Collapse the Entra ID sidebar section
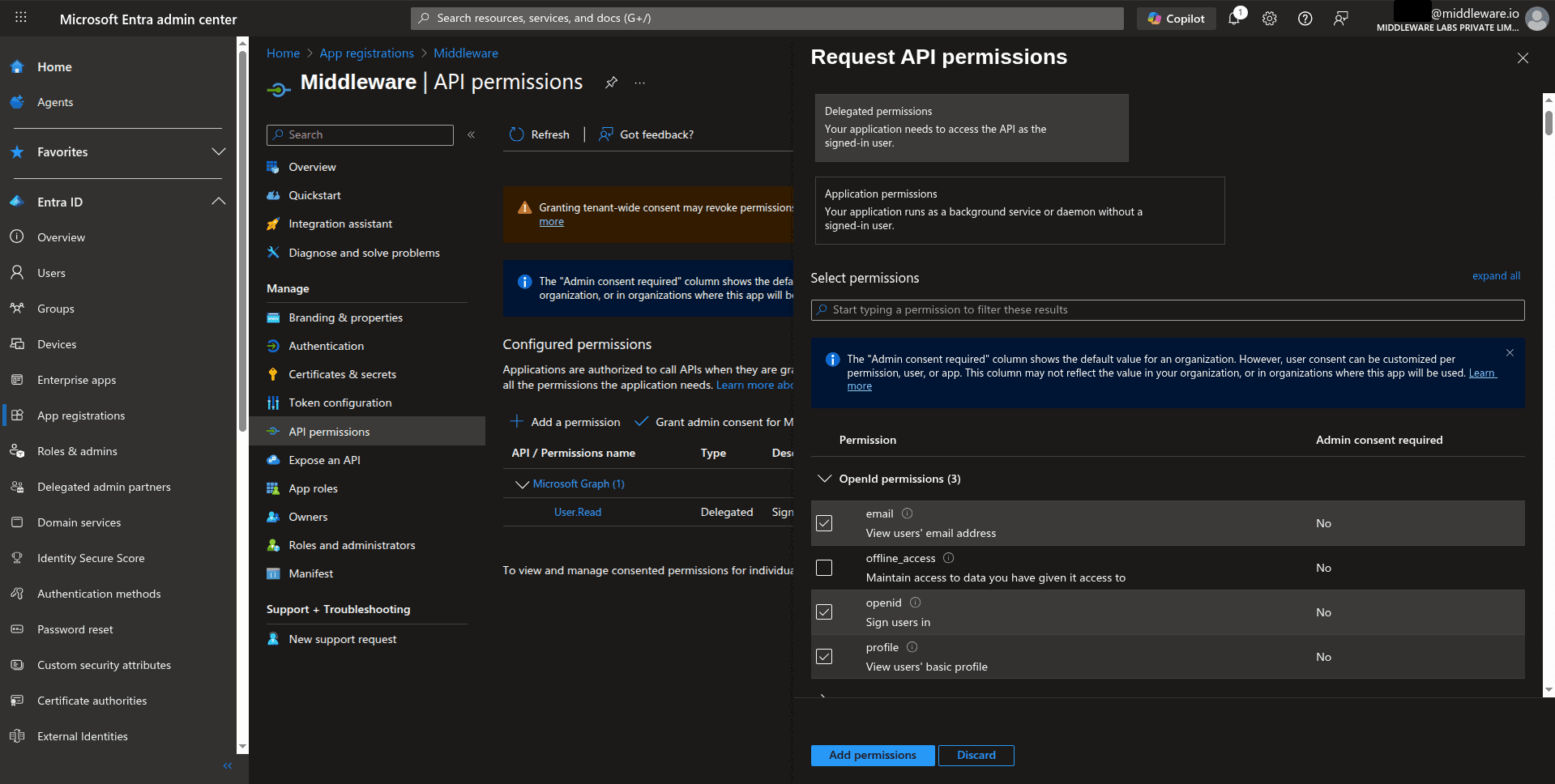Viewport: 1555px width, 784px height. 219,202
